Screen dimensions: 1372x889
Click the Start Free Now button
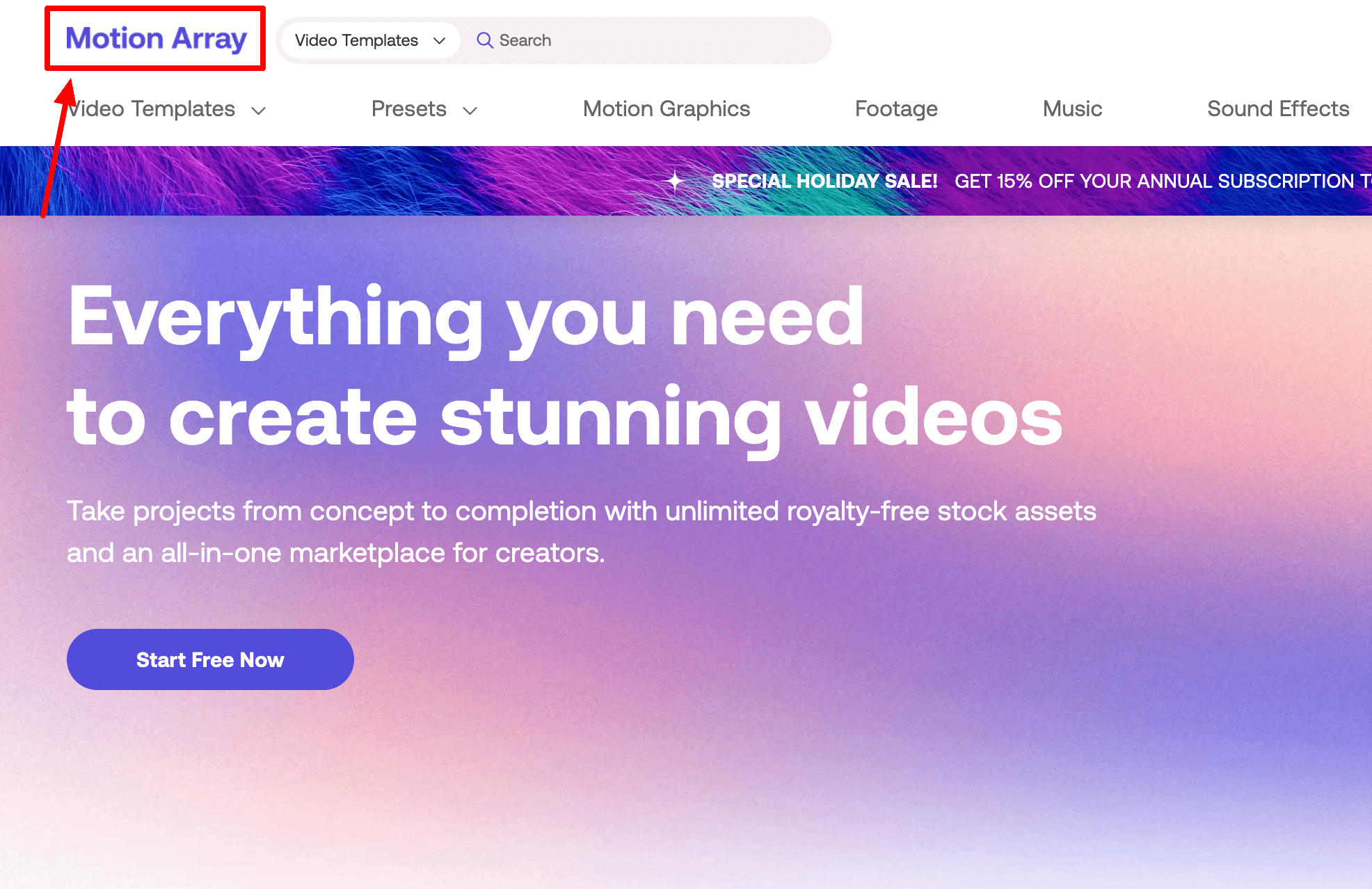(210, 659)
